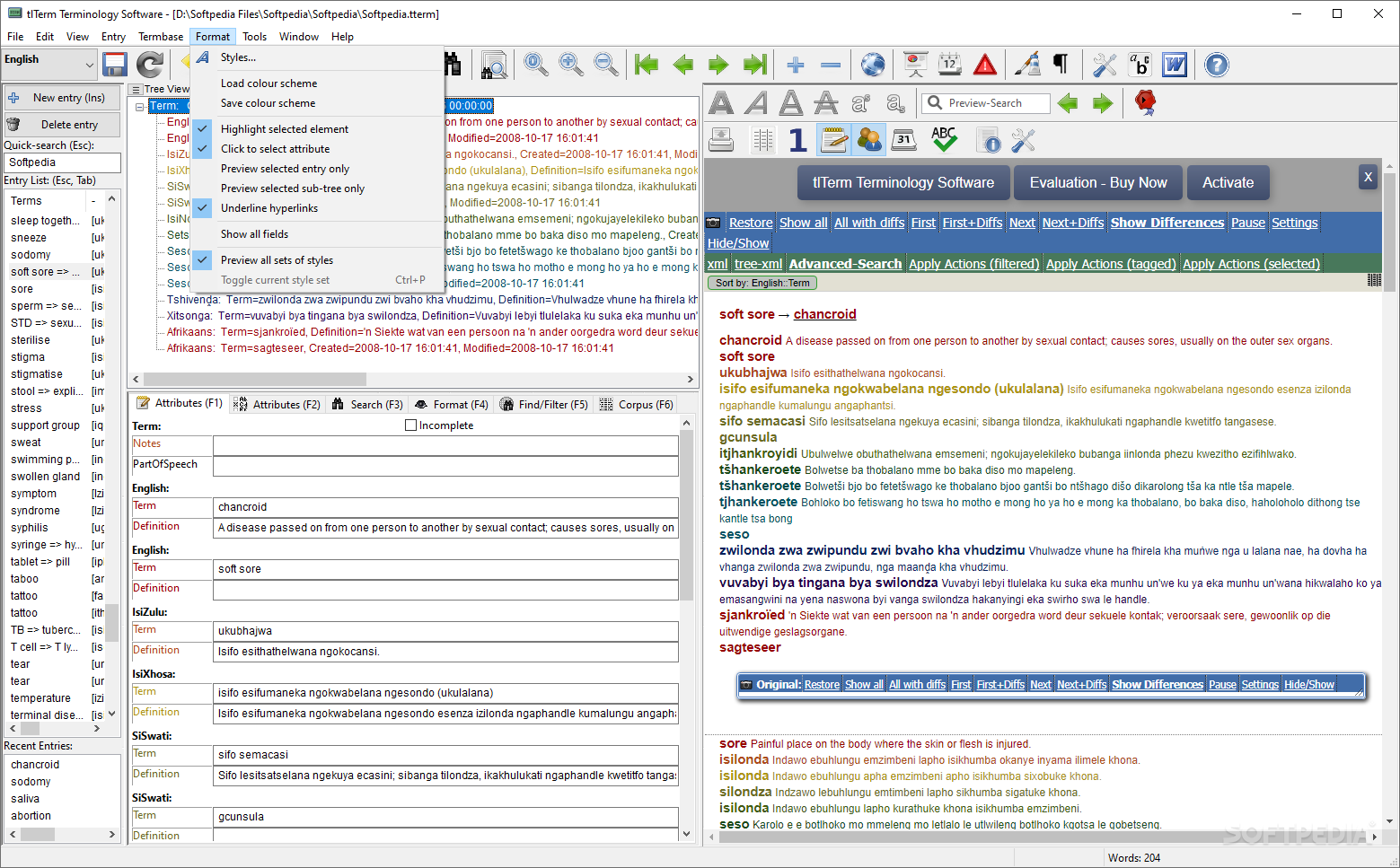Click the red warning triangle icon
This screenshot has width=1400, height=868.
[x=985, y=65]
